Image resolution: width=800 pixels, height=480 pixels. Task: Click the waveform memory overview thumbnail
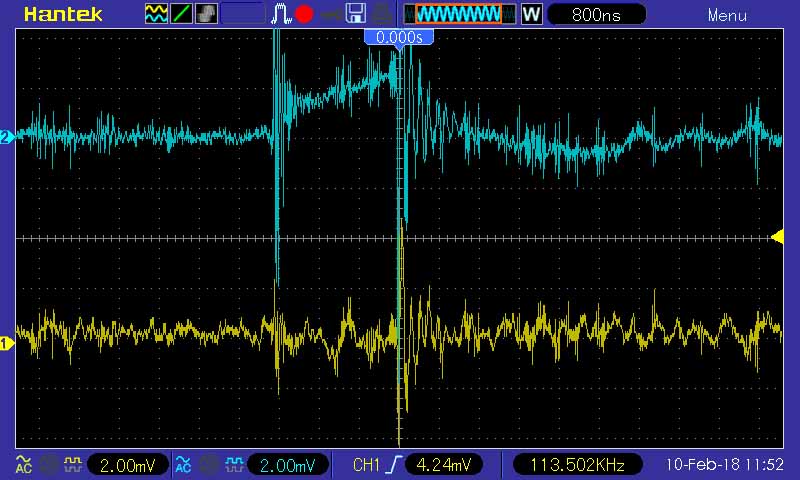pyautogui.click(x=459, y=14)
